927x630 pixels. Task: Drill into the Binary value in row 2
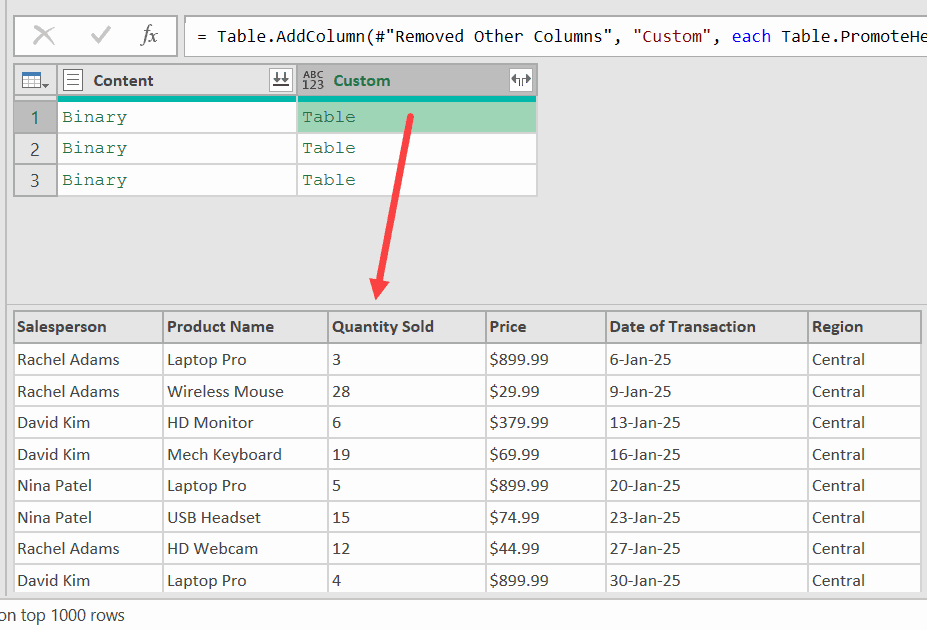coord(94,148)
